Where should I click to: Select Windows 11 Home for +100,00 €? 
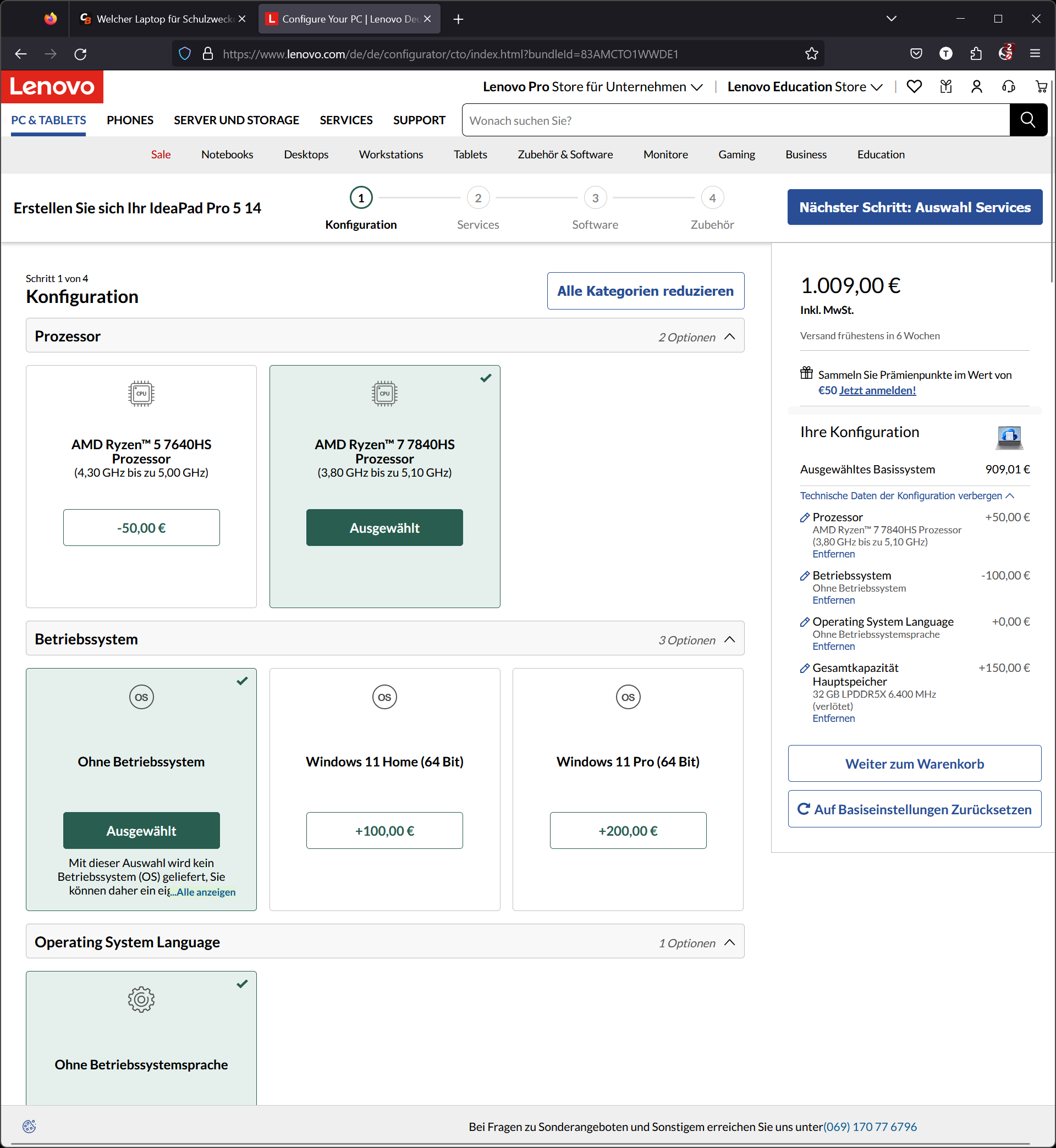pos(384,830)
